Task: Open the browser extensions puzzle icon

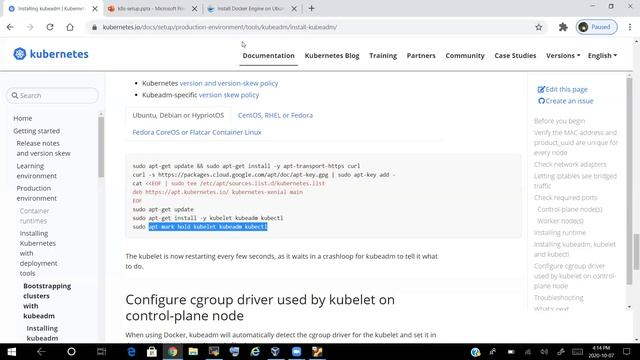Action: pos(563,27)
